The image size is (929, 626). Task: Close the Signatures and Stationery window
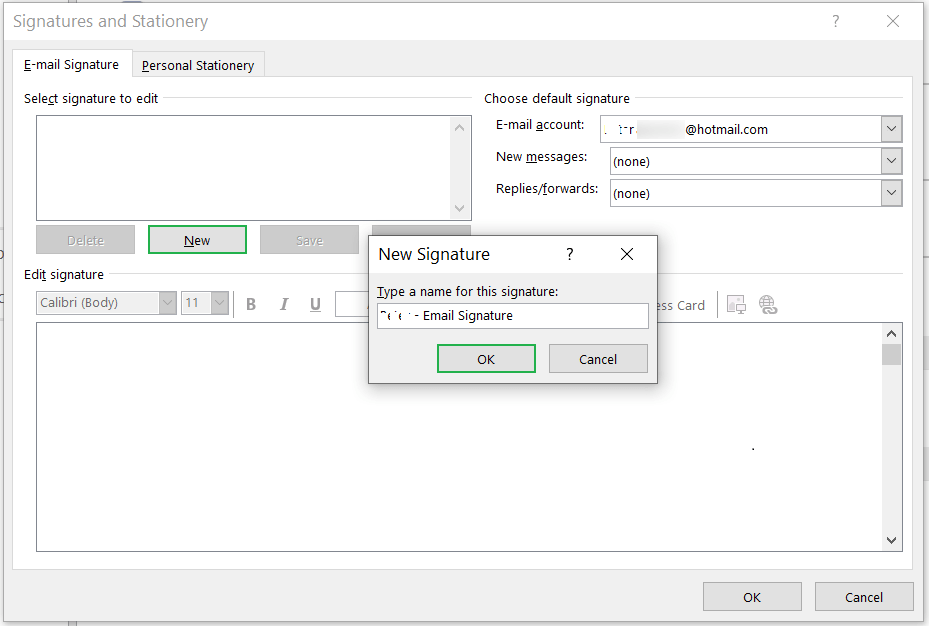(893, 21)
